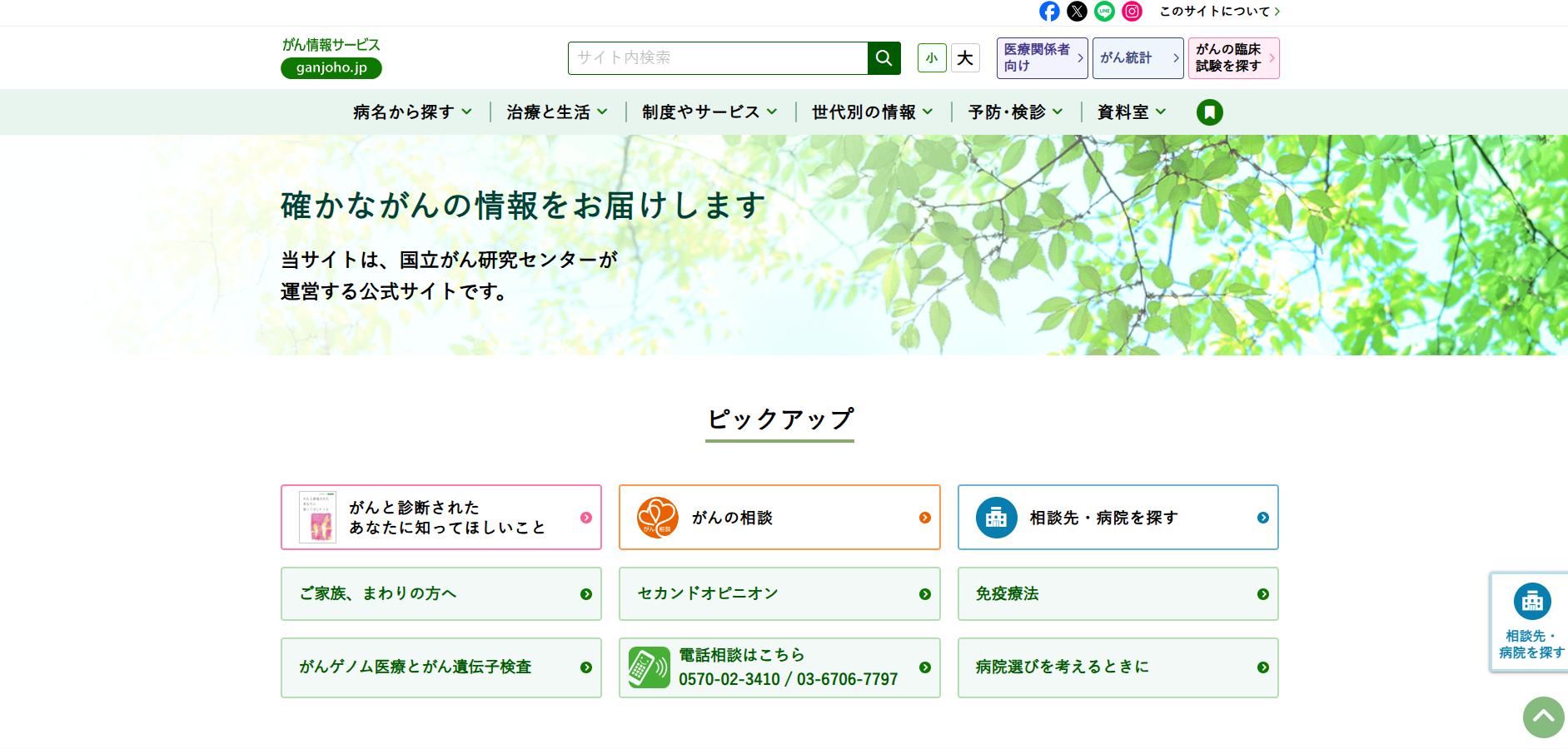Open the LINE social icon
1568x749 pixels.
click(x=1104, y=11)
